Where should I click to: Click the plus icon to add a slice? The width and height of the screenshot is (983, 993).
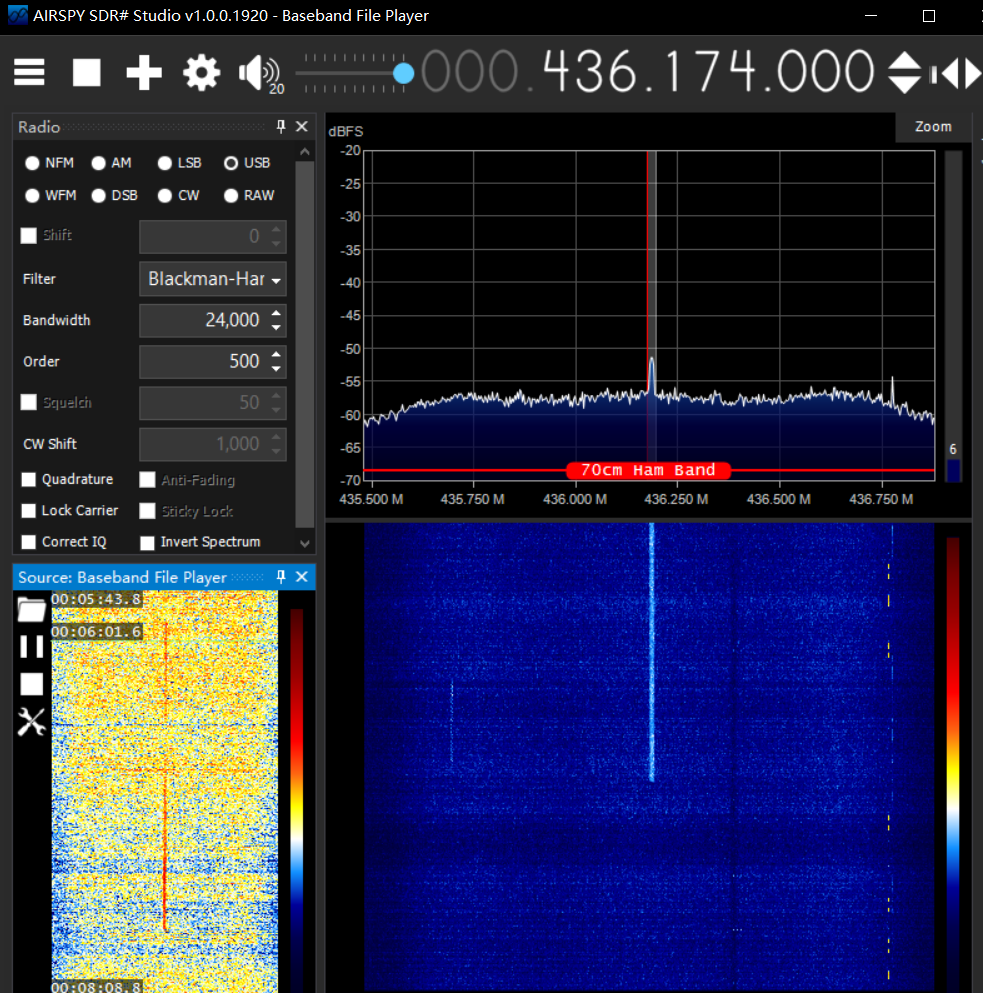coord(144,72)
